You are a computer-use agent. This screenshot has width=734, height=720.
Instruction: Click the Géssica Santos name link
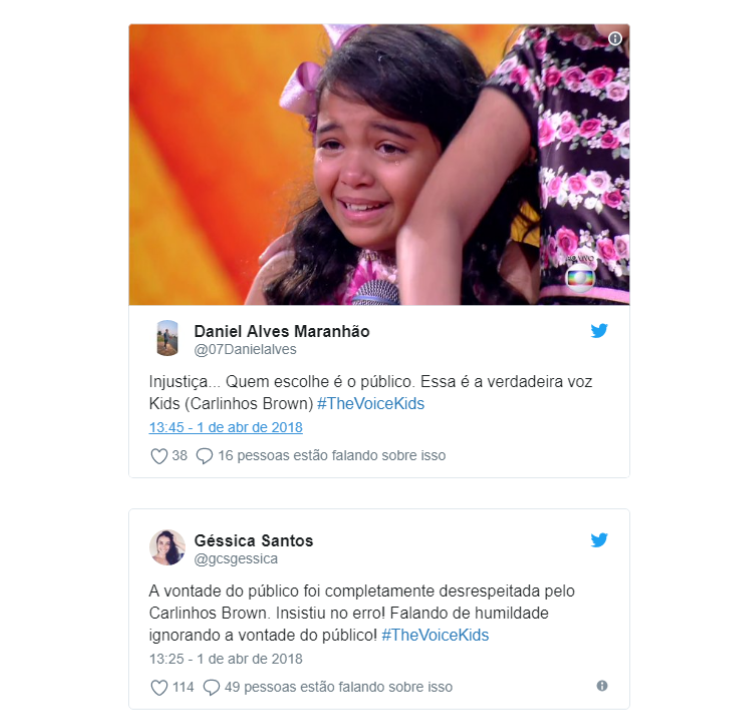[254, 541]
